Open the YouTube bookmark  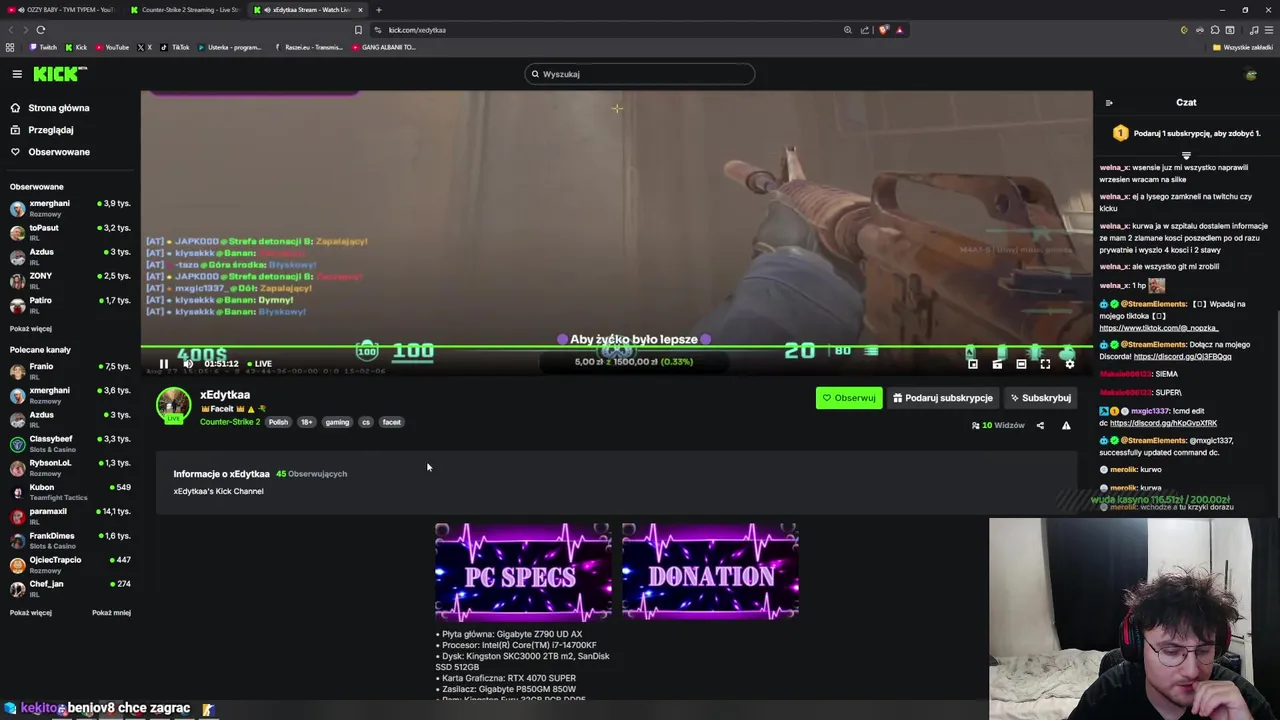click(x=112, y=47)
